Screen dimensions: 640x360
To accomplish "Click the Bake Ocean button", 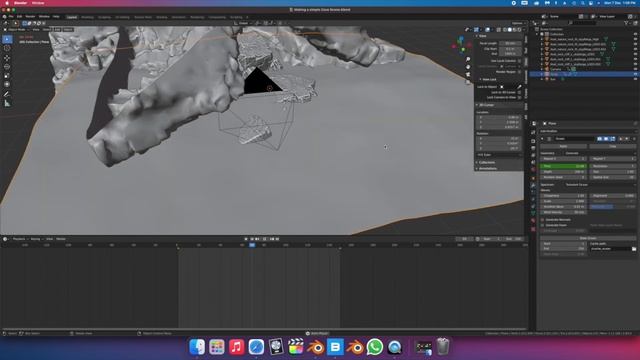I will click(588, 238).
